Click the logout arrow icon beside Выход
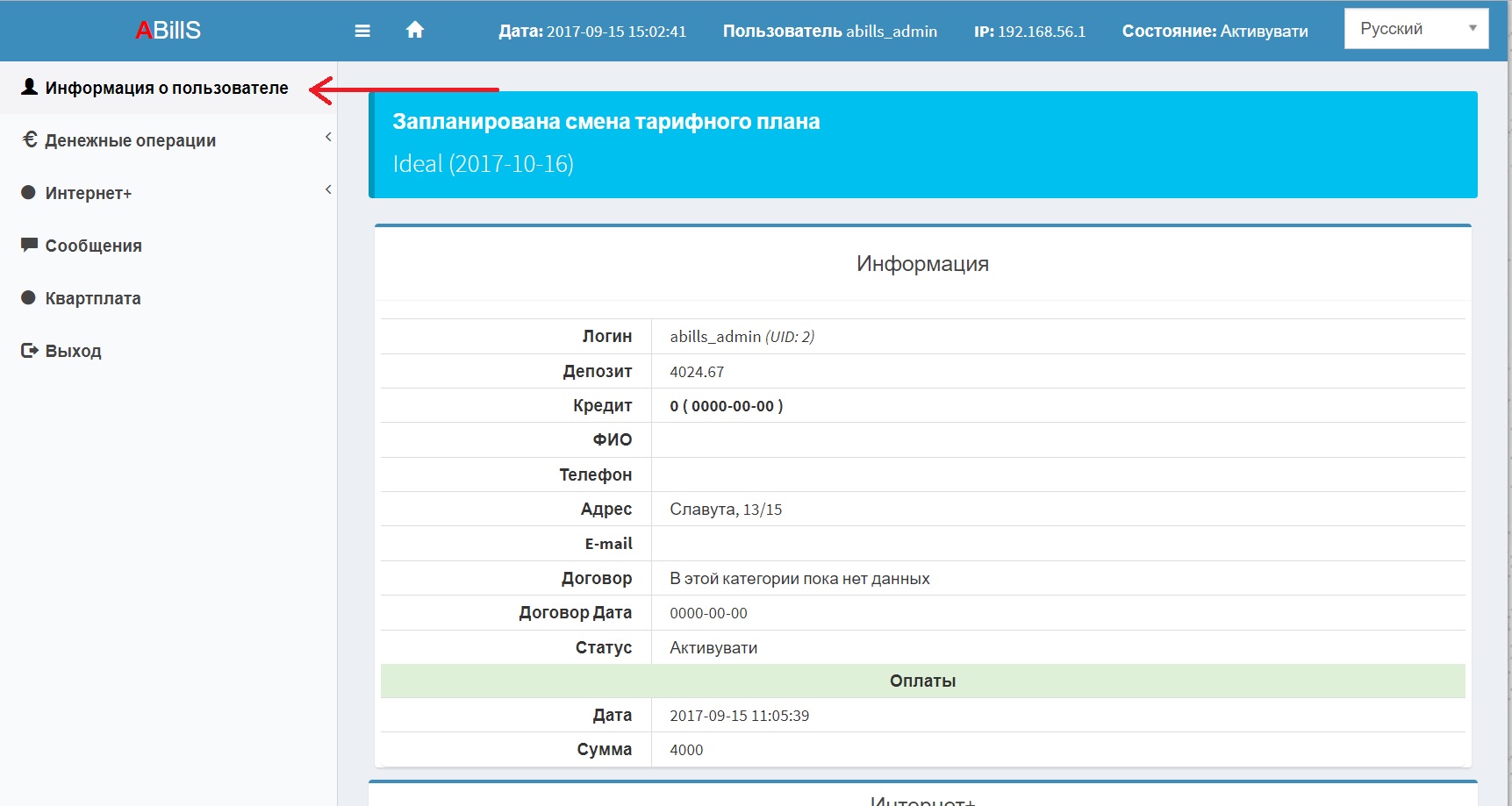This screenshot has height=806, width=1512. coord(29,350)
